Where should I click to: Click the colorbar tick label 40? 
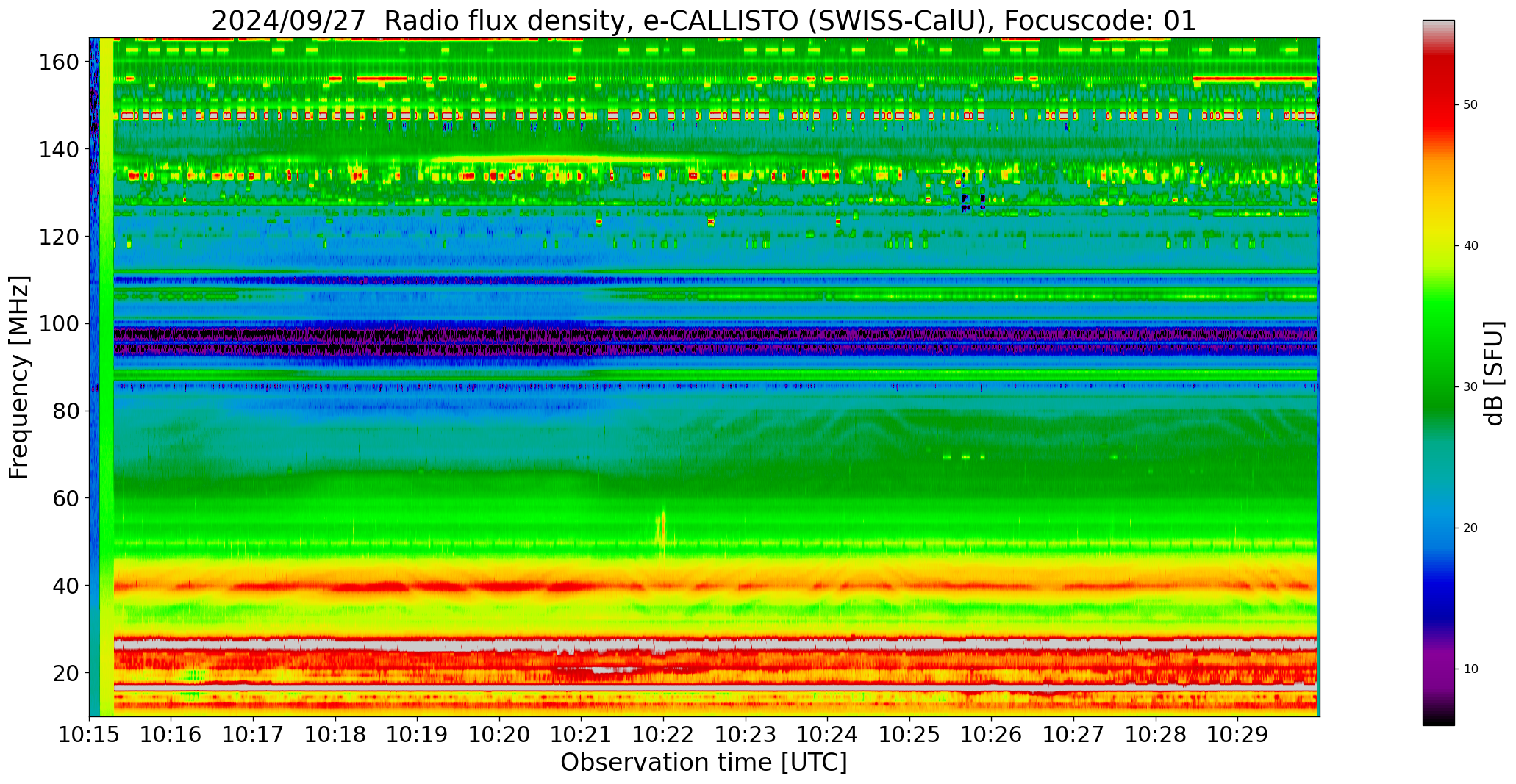(1470, 246)
